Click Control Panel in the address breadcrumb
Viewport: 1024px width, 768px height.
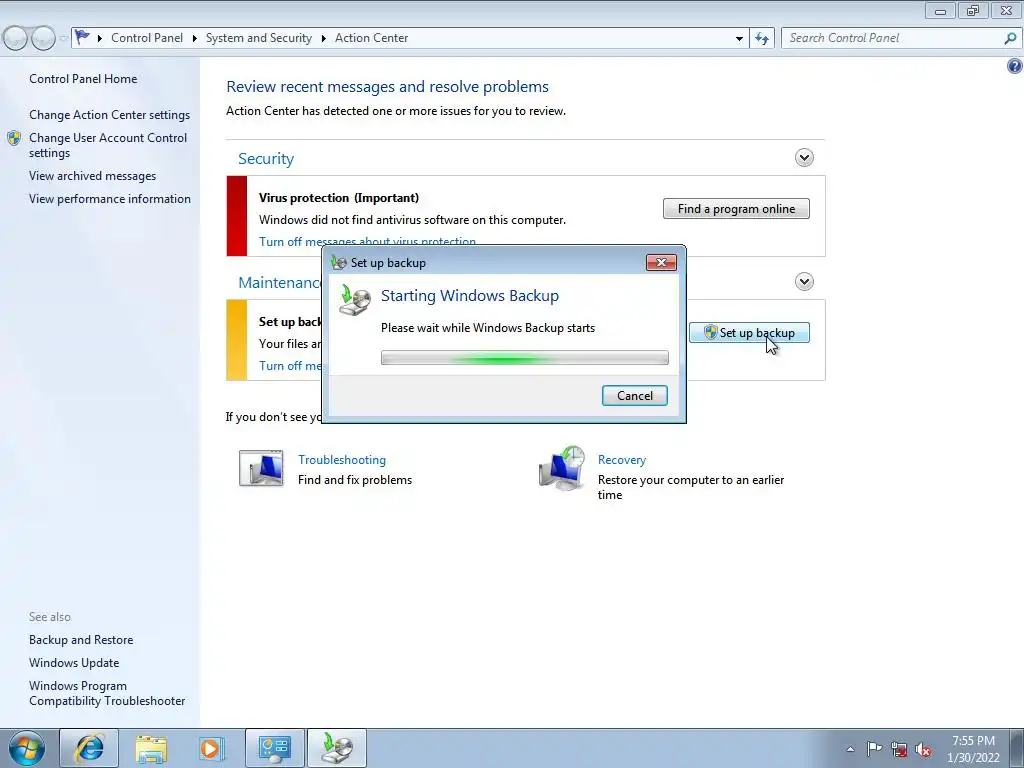(x=147, y=38)
